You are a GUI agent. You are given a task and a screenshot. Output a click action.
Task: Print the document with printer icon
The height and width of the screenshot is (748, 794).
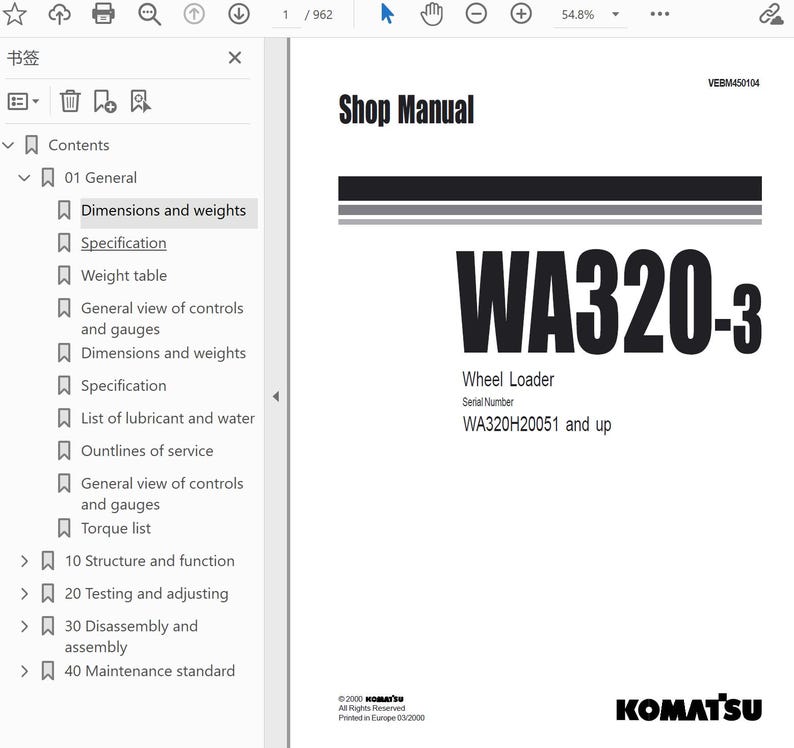click(103, 14)
